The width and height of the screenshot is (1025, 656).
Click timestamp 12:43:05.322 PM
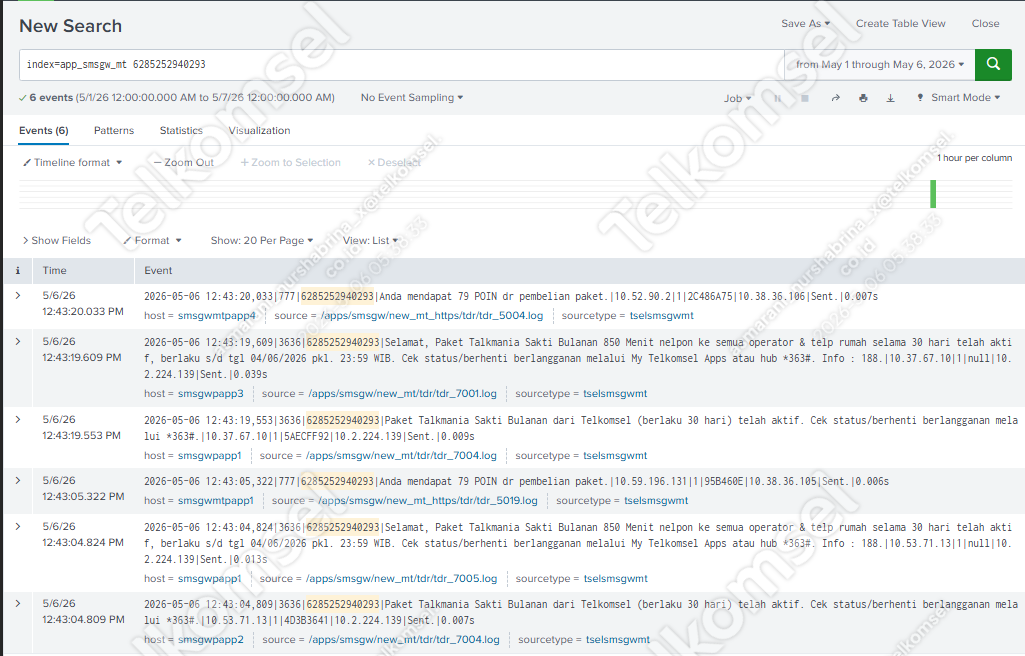(x=83, y=496)
